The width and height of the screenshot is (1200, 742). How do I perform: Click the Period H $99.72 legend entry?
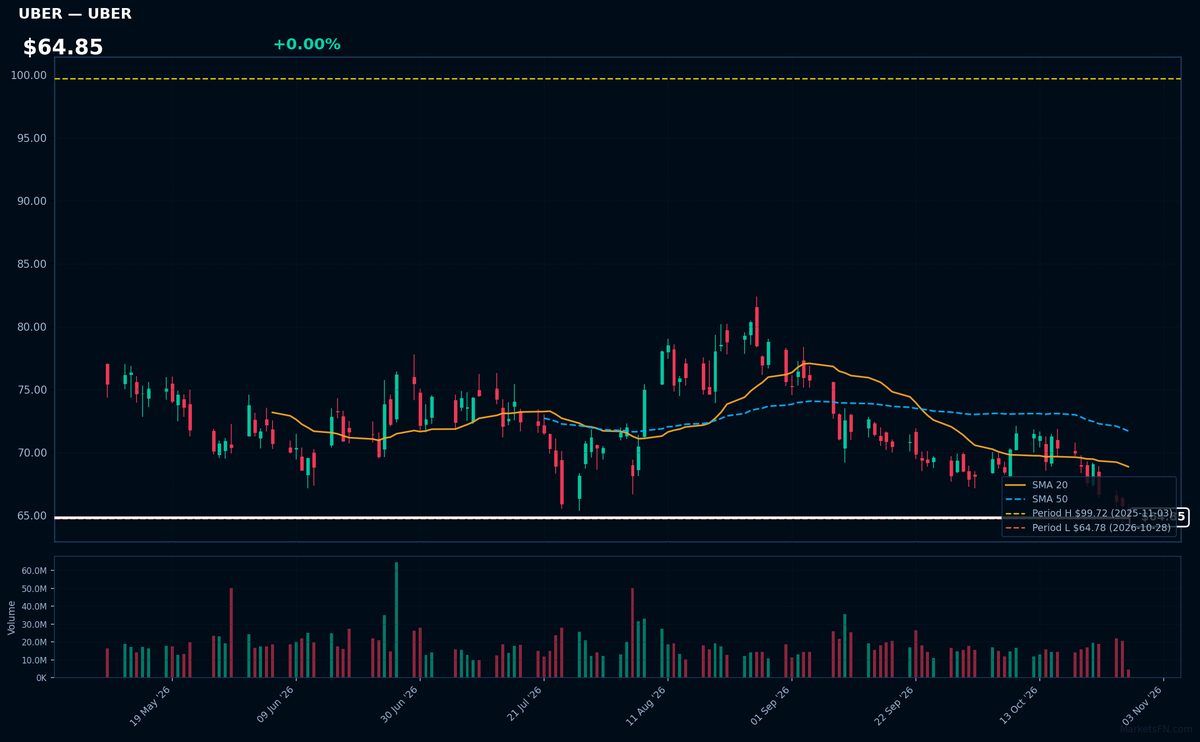[x=1089, y=513]
